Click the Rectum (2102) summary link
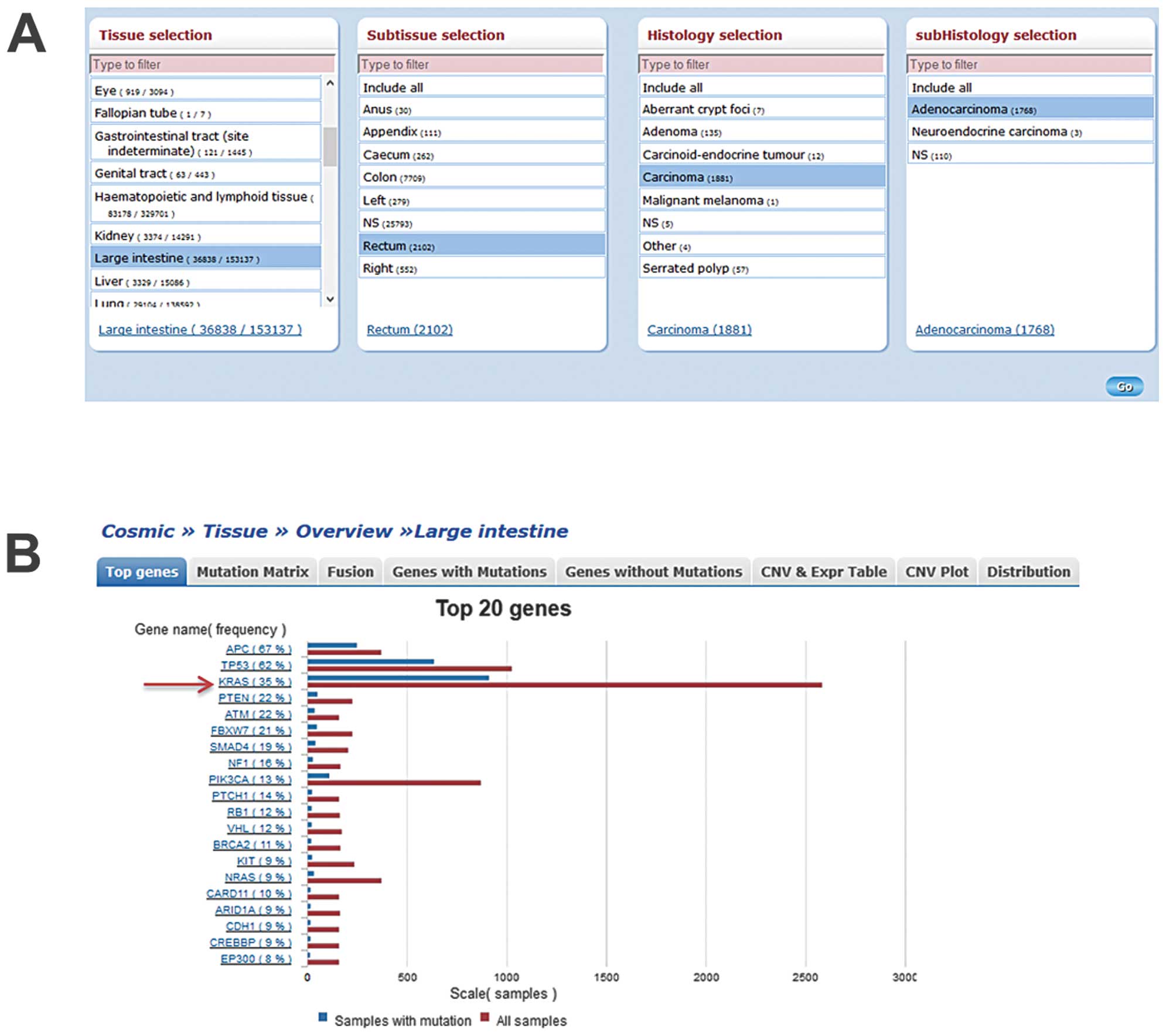Image resolution: width=1166 pixels, height=1036 pixels. (410, 329)
